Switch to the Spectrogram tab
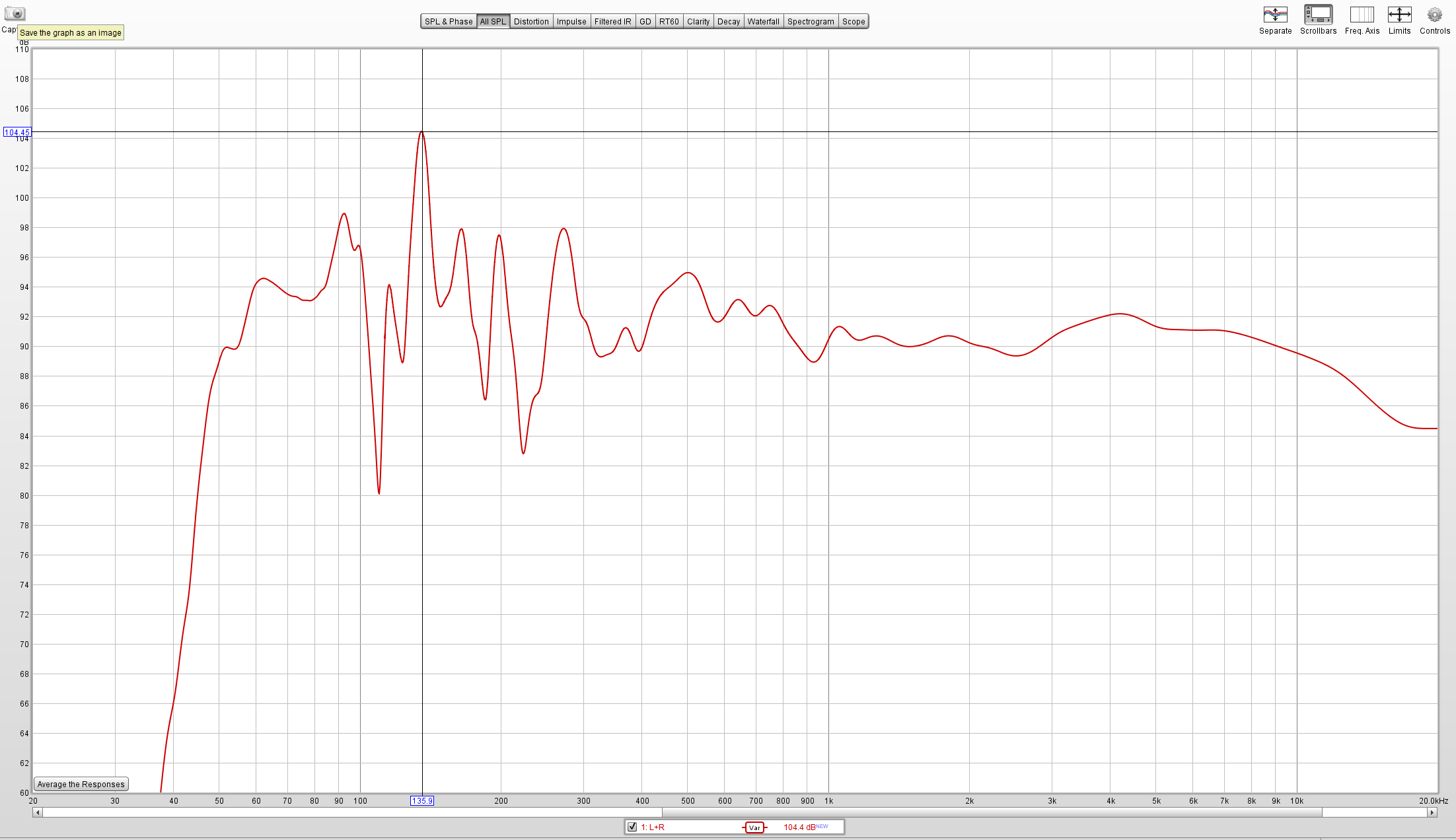The width and height of the screenshot is (1456, 840). coord(811,21)
